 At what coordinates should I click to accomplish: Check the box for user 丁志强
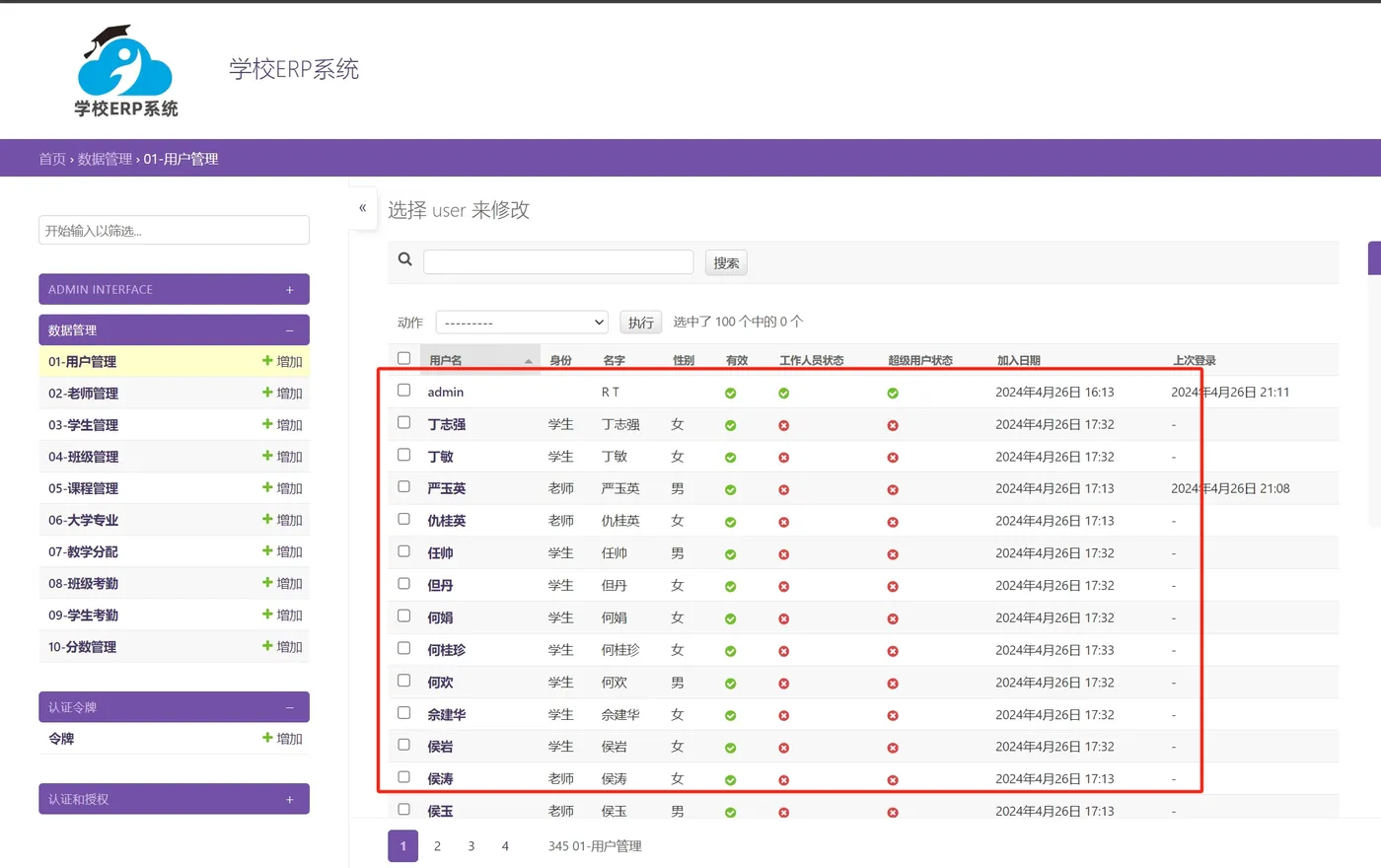tap(403, 422)
